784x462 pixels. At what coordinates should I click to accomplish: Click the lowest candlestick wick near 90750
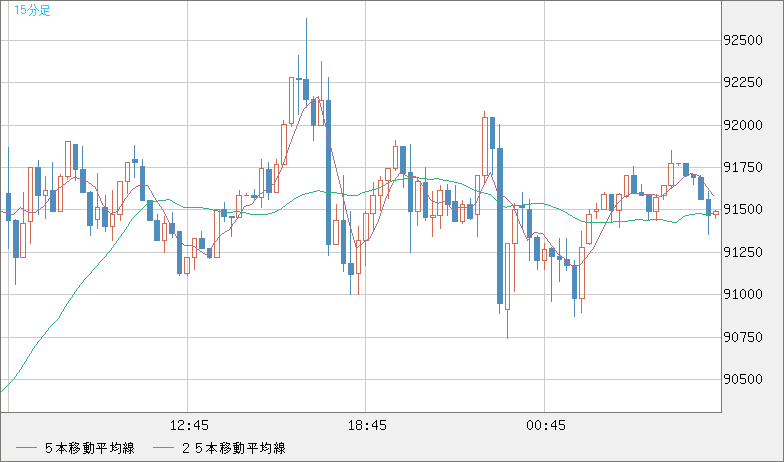[508, 324]
